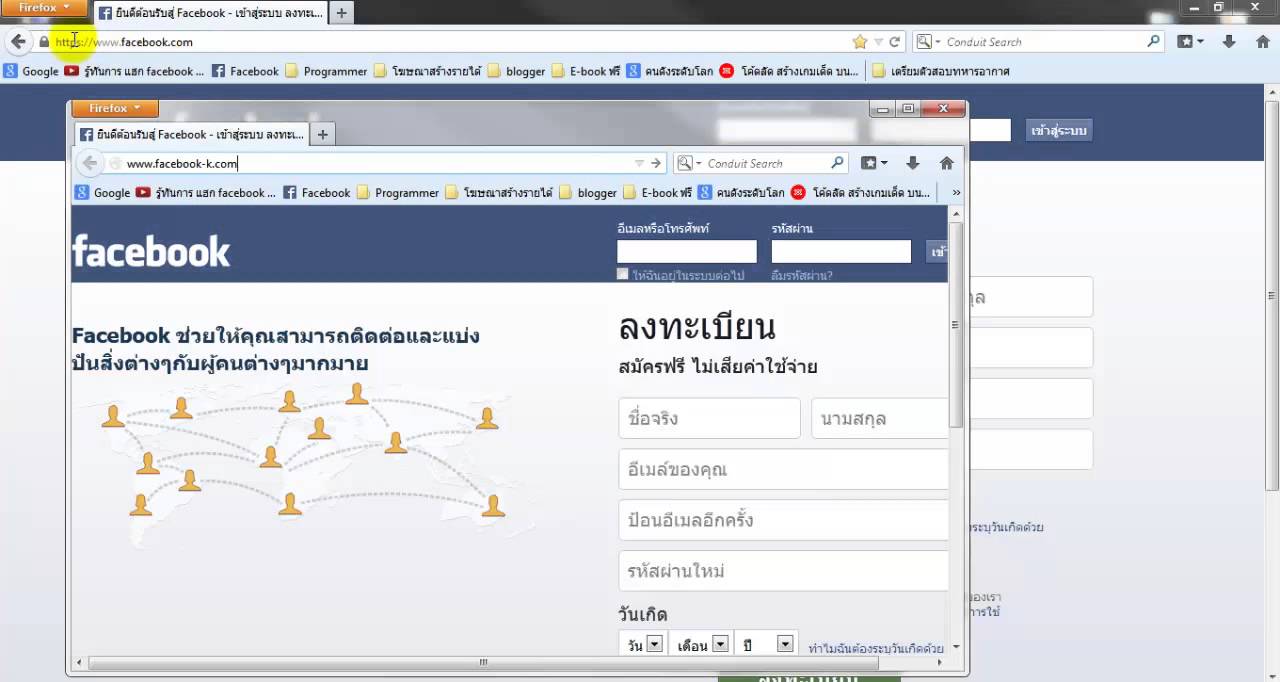This screenshot has width=1280, height=682.
Task: Open Facebook bookmark in back window toolbar
Action: pos(245,71)
